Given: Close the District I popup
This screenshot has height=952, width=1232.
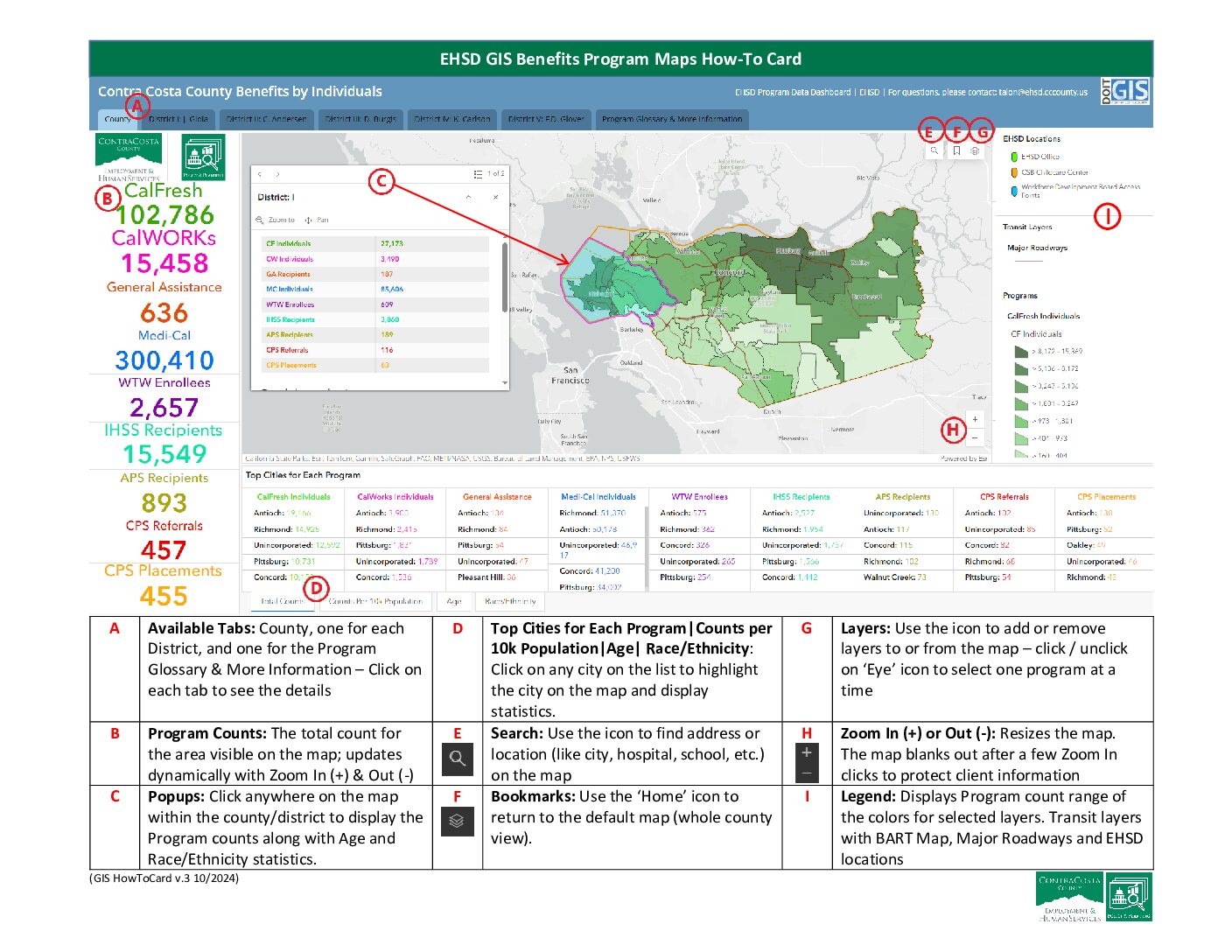Looking at the screenshot, I should click(x=495, y=197).
